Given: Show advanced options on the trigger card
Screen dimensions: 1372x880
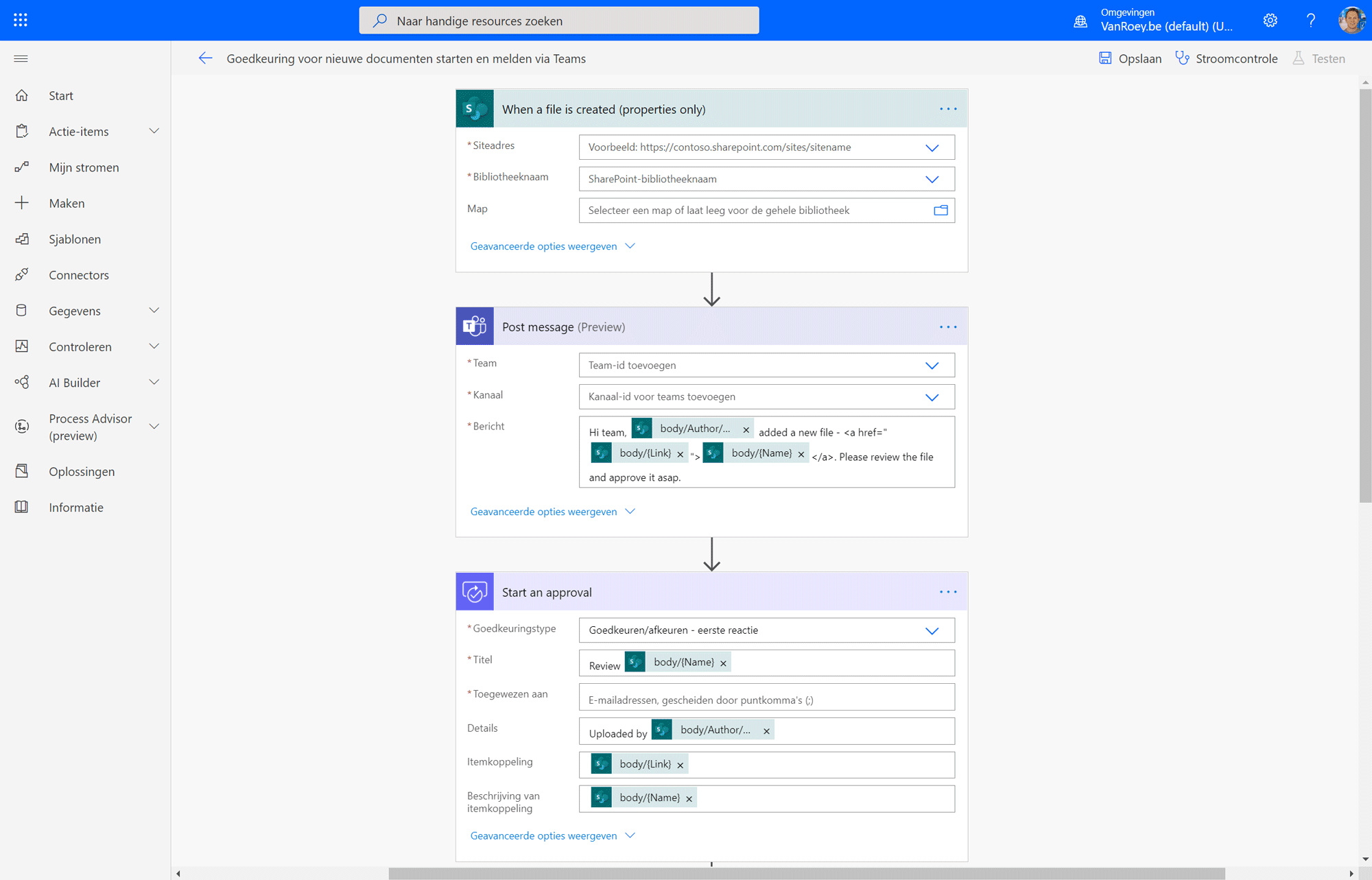Looking at the screenshot, I should [x=552, y=246].
